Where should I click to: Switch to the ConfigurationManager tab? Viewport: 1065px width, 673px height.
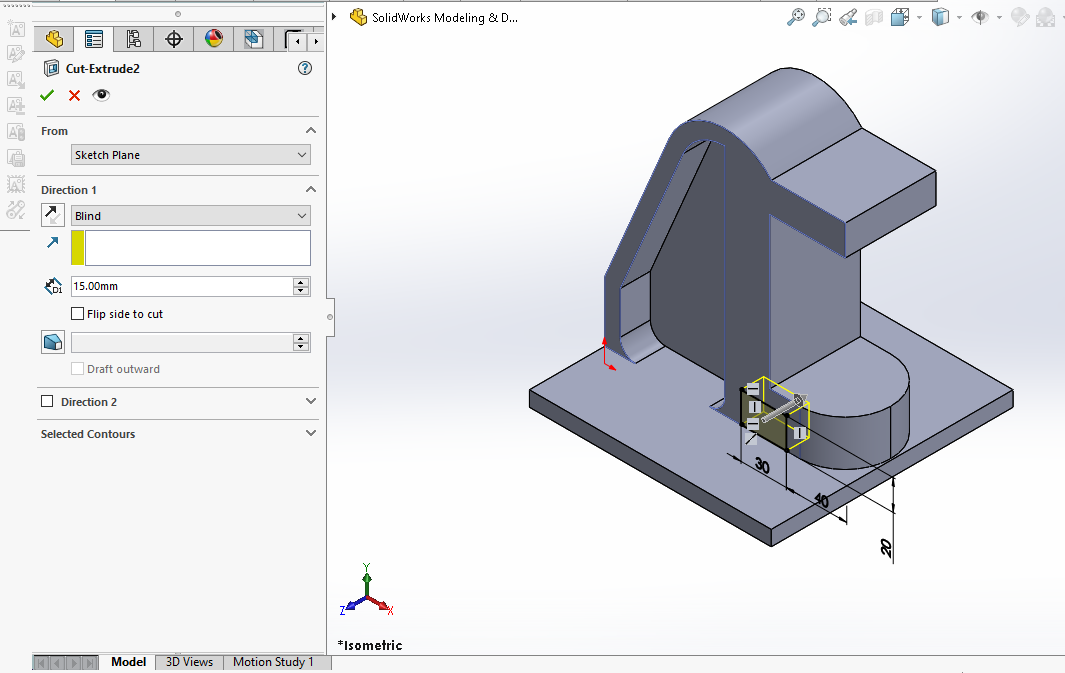click(x=133, y=40)
